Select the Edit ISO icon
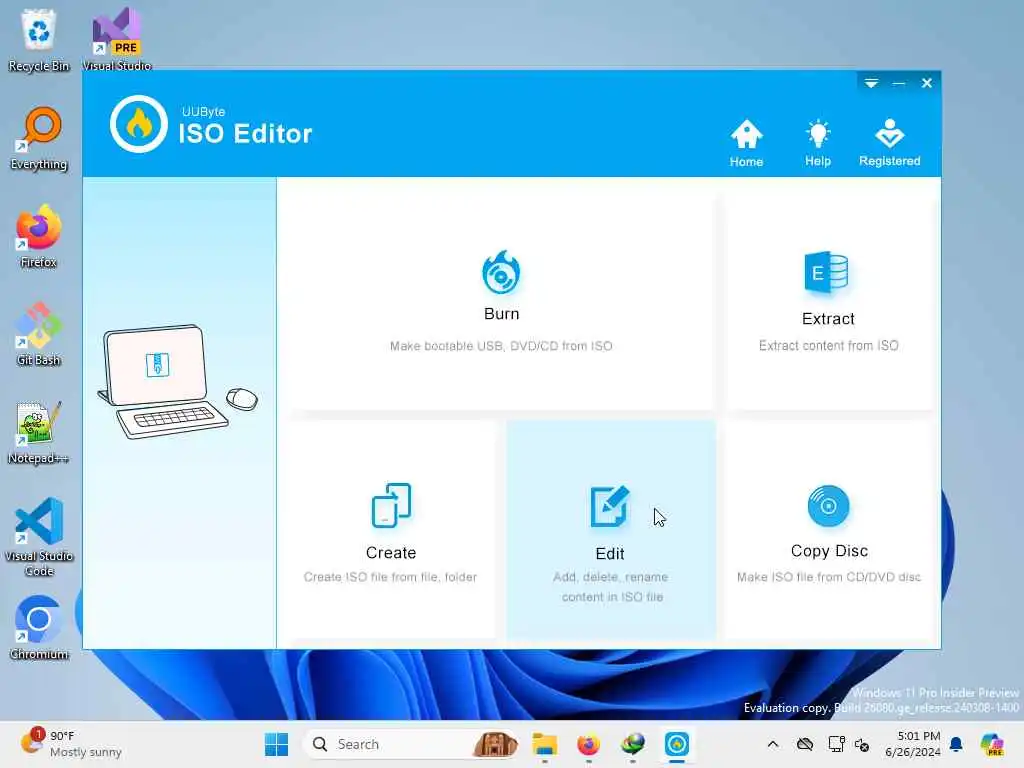 (x=609, y=505)
